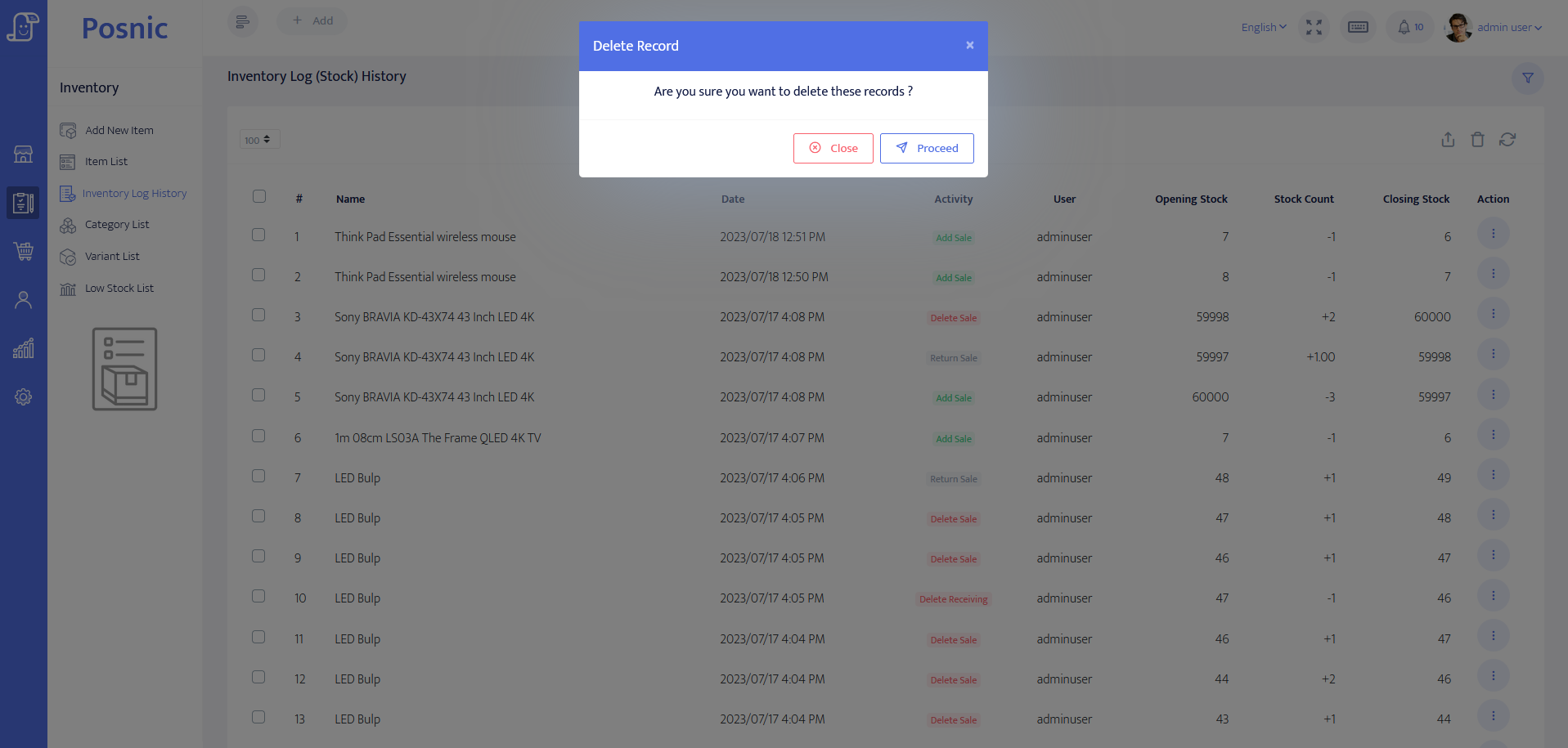Viewport: 1568px width, 748px height.
Task: Click the Proceed button in delete dialog
Action: coord(927,148)
